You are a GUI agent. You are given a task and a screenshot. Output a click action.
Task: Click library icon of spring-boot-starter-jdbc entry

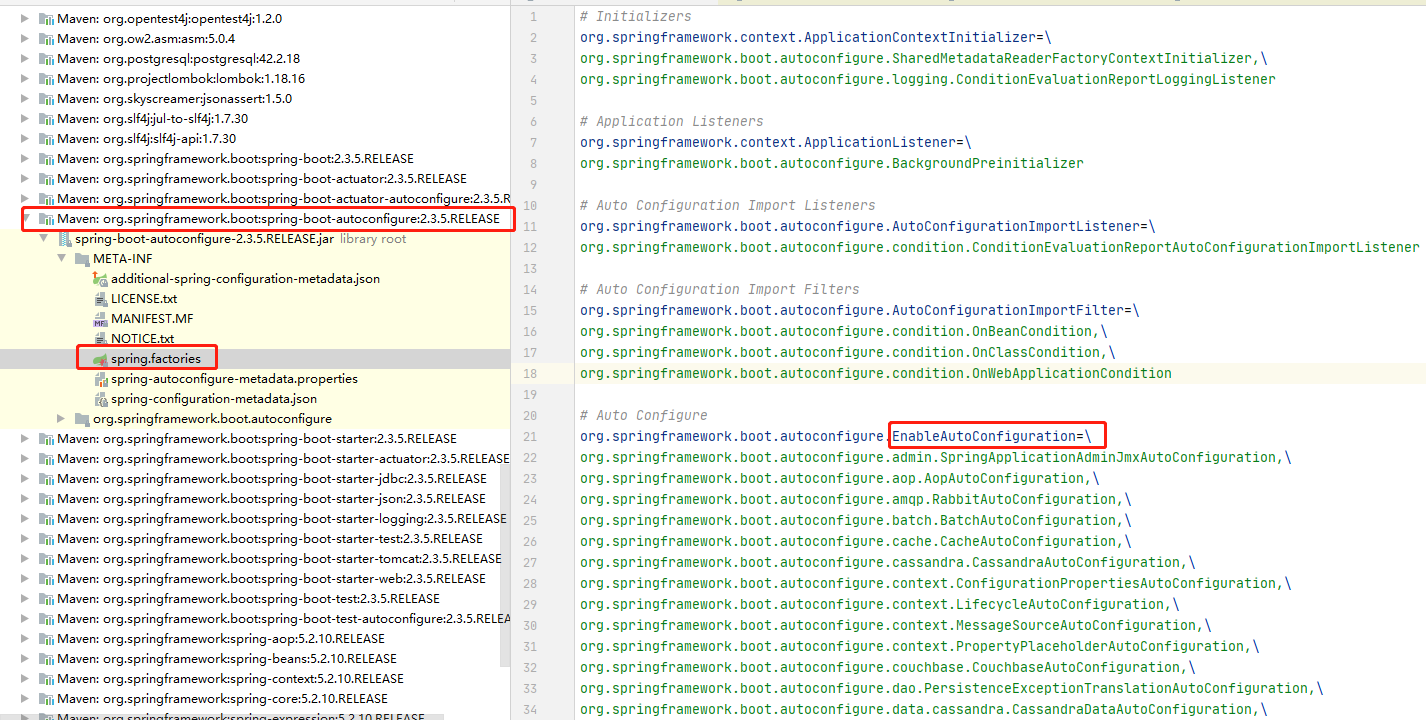pyautogui.click(x=46, y=479)
